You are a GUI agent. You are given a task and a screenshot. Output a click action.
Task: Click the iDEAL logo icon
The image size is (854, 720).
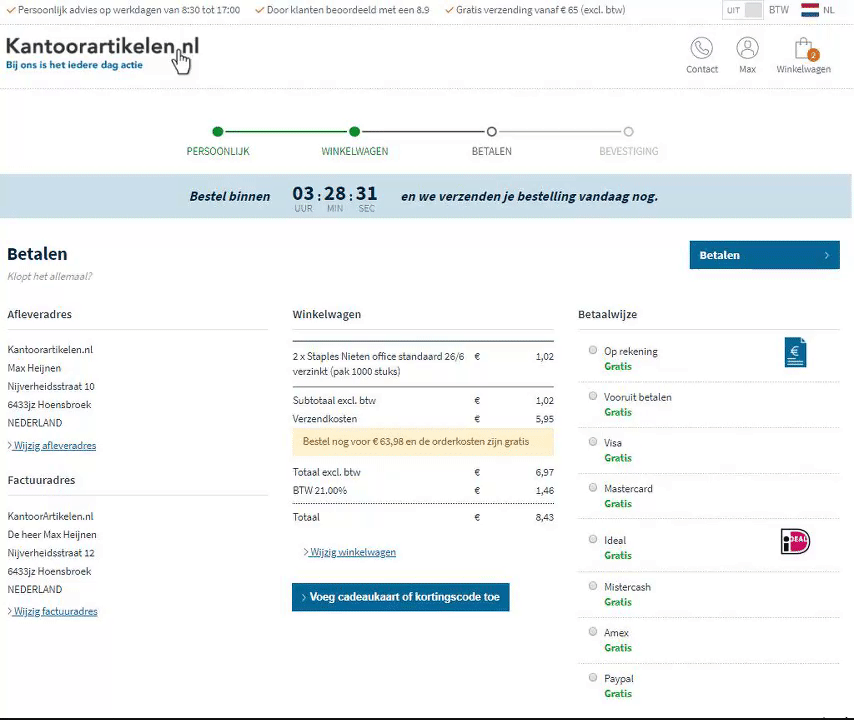point(795,541)
